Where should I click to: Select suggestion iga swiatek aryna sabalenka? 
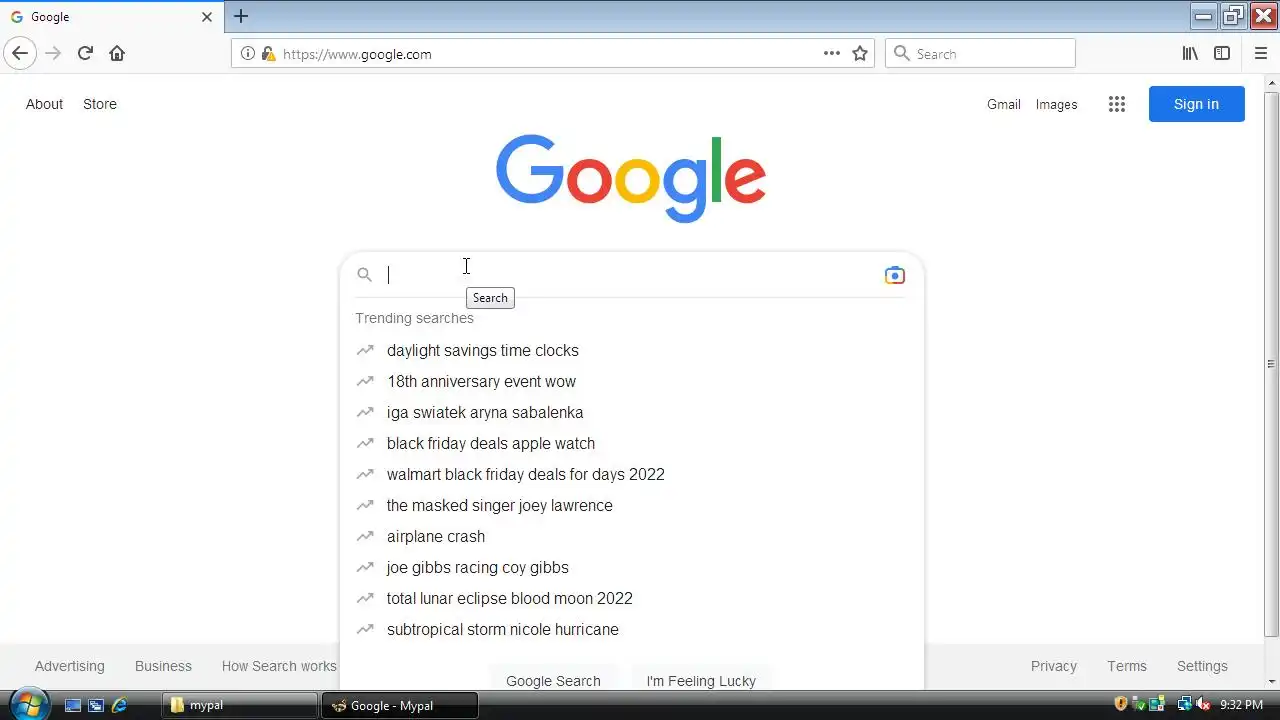[x=631, y=412]
